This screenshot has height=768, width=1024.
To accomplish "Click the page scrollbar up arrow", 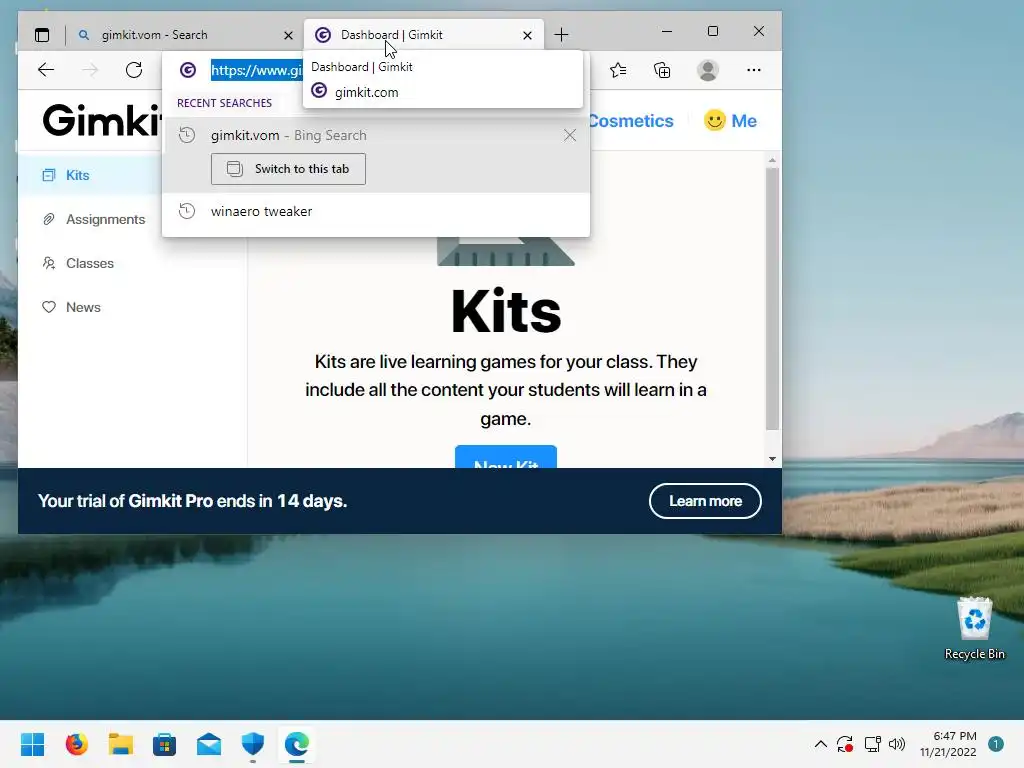I will tap(773, 161).
